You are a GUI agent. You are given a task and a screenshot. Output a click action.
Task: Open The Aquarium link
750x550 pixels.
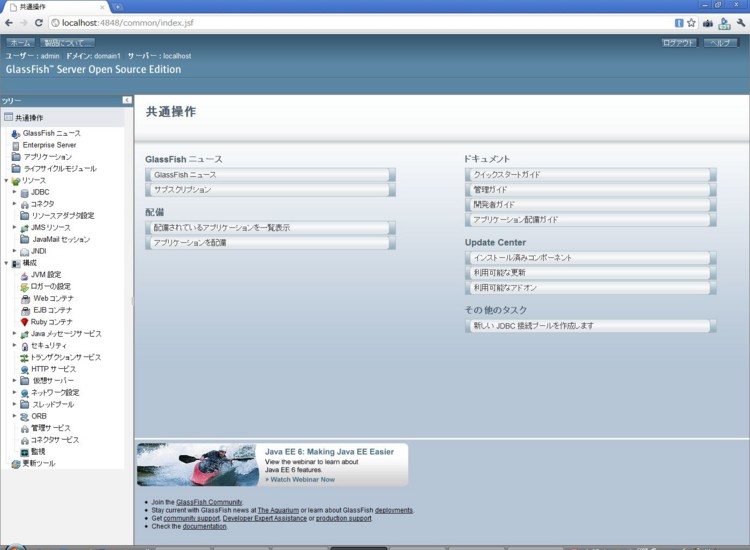coord(278,510)
